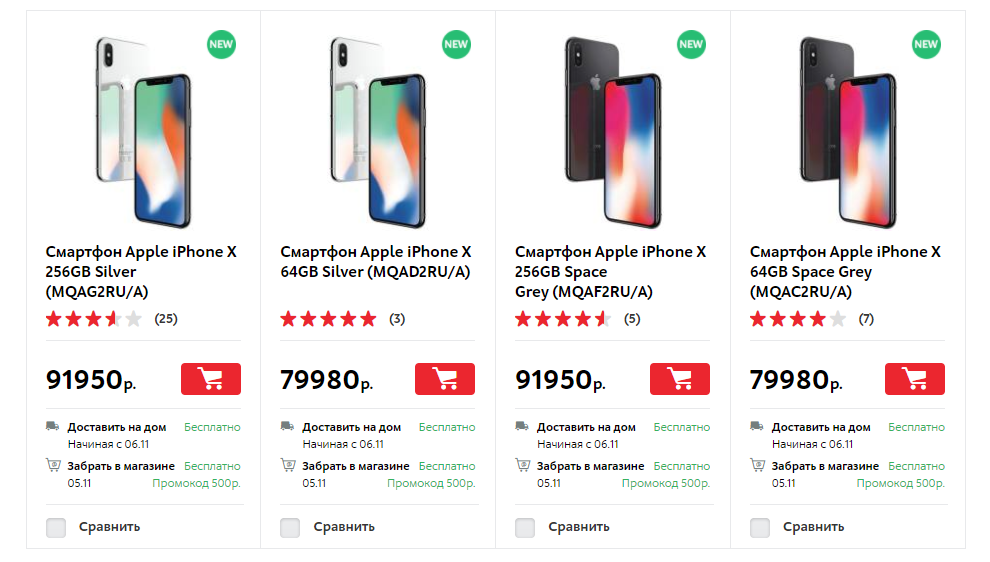Open iPhone X 64GB Space Grey title link
The height and width of the screenshot is (562, 990).
click(x=845, y=271)
